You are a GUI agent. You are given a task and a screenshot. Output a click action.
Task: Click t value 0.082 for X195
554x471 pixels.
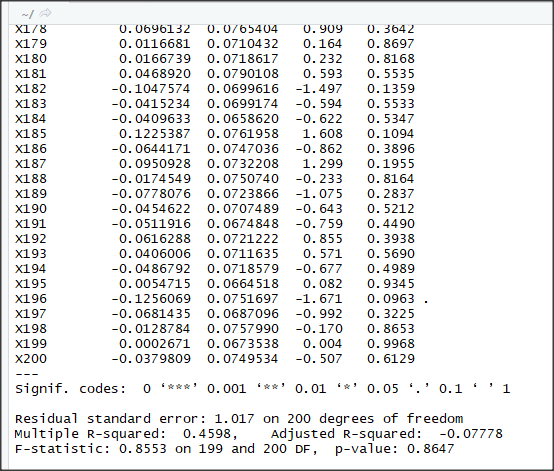[323, 284]
